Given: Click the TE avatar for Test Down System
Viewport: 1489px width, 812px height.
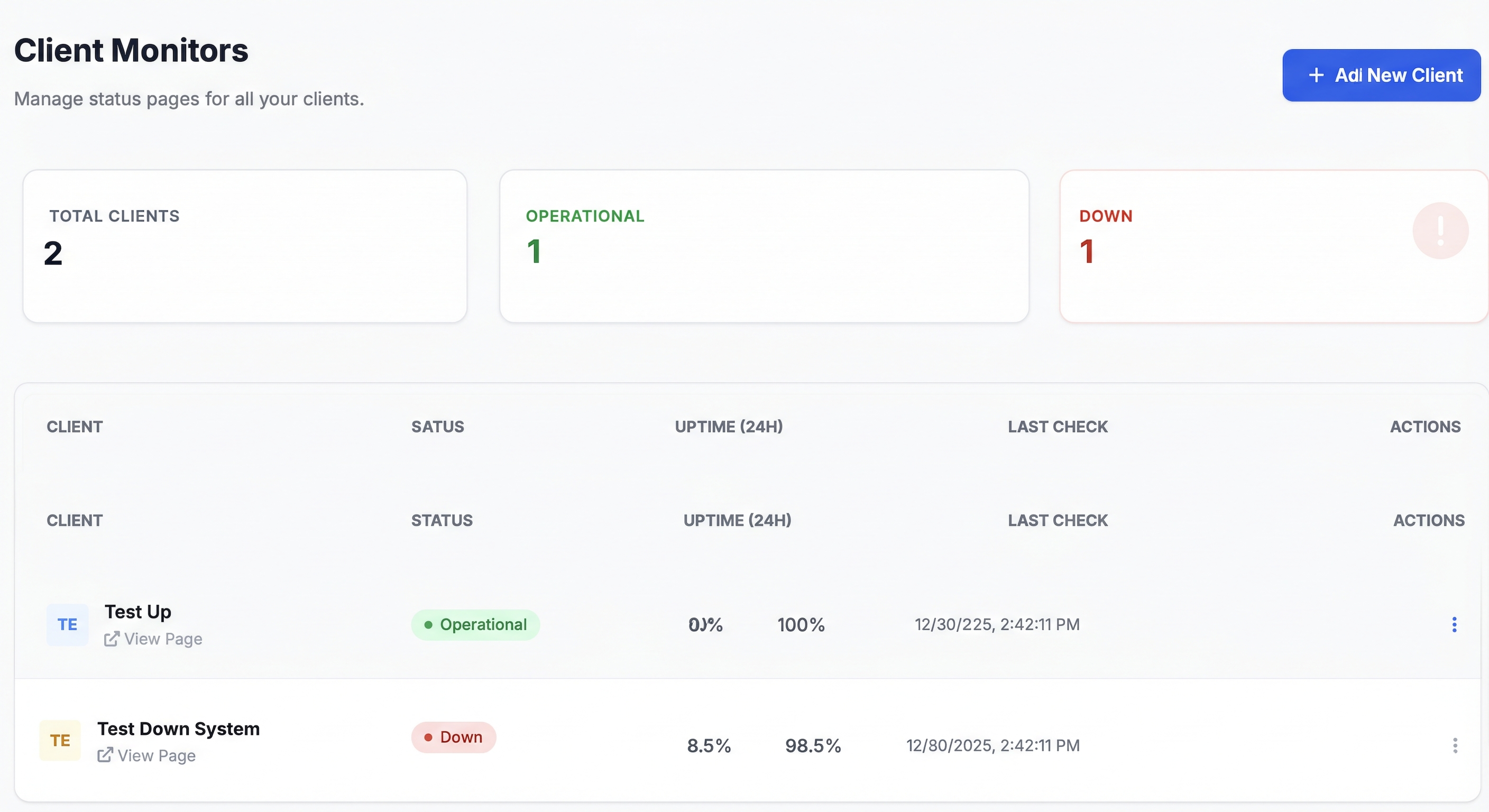Looking at the screenshot, I should (x=60, y=740).
